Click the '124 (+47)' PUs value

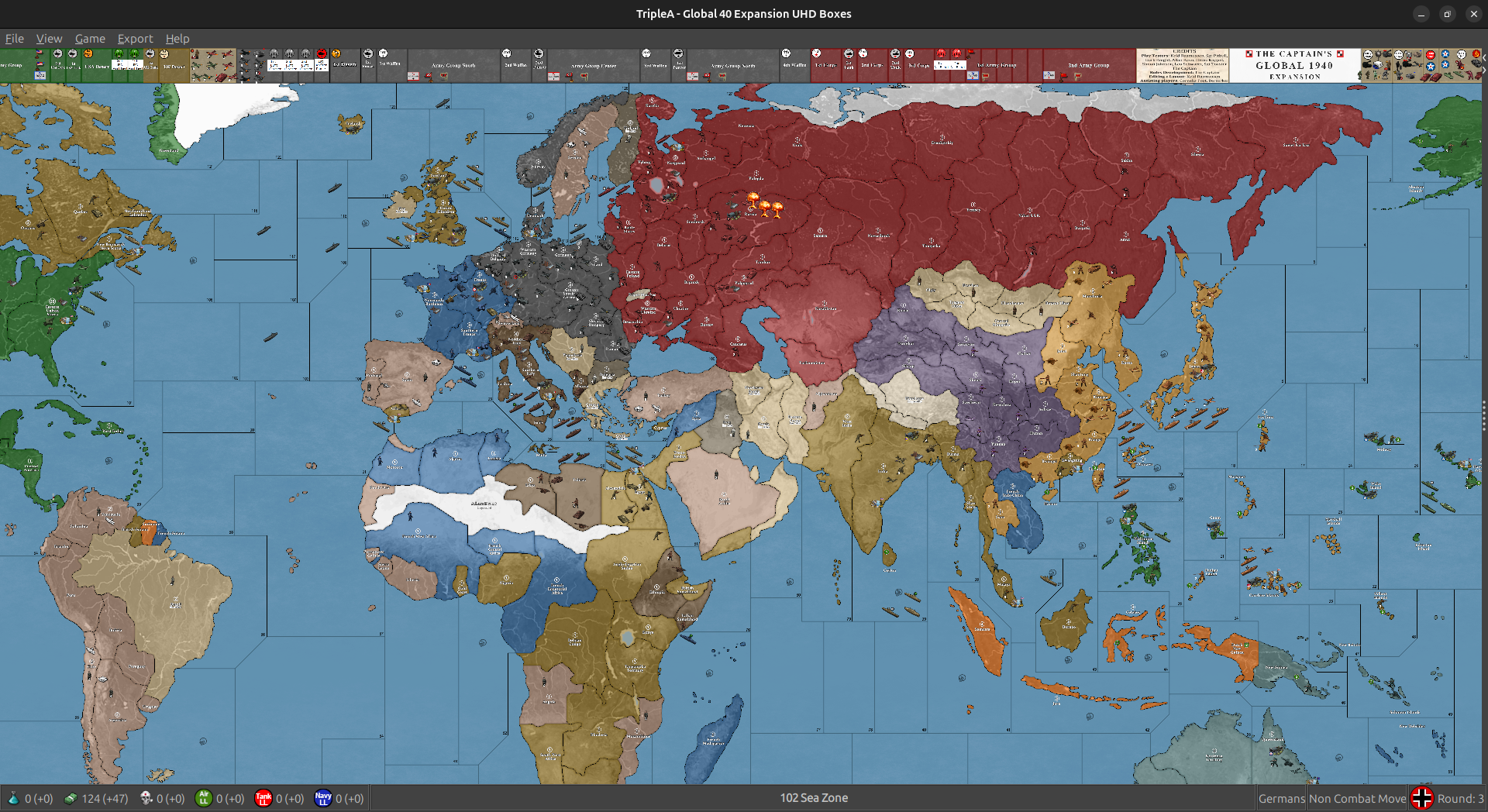point(105,799)
